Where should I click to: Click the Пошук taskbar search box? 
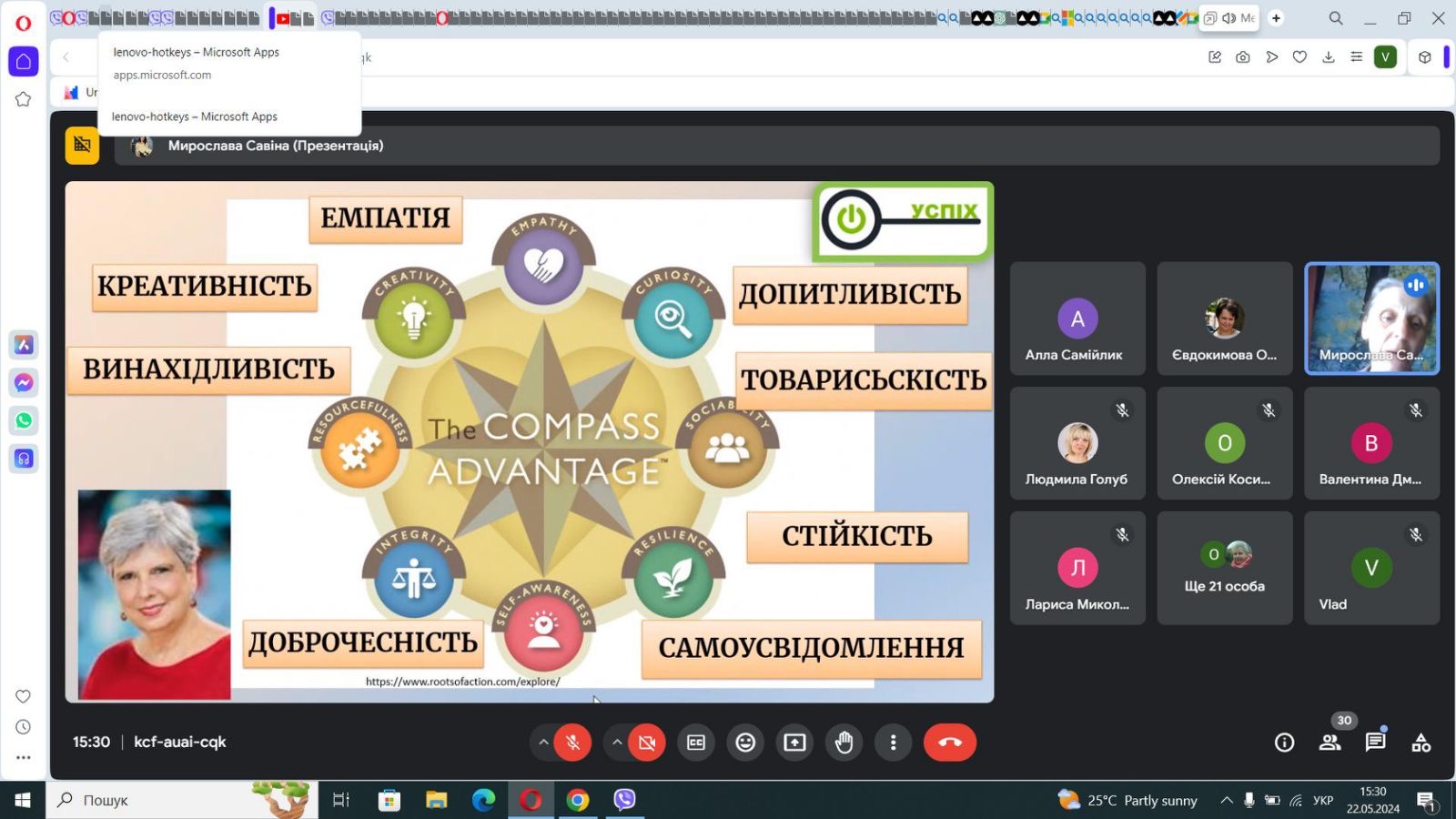(x=182, y=800)
